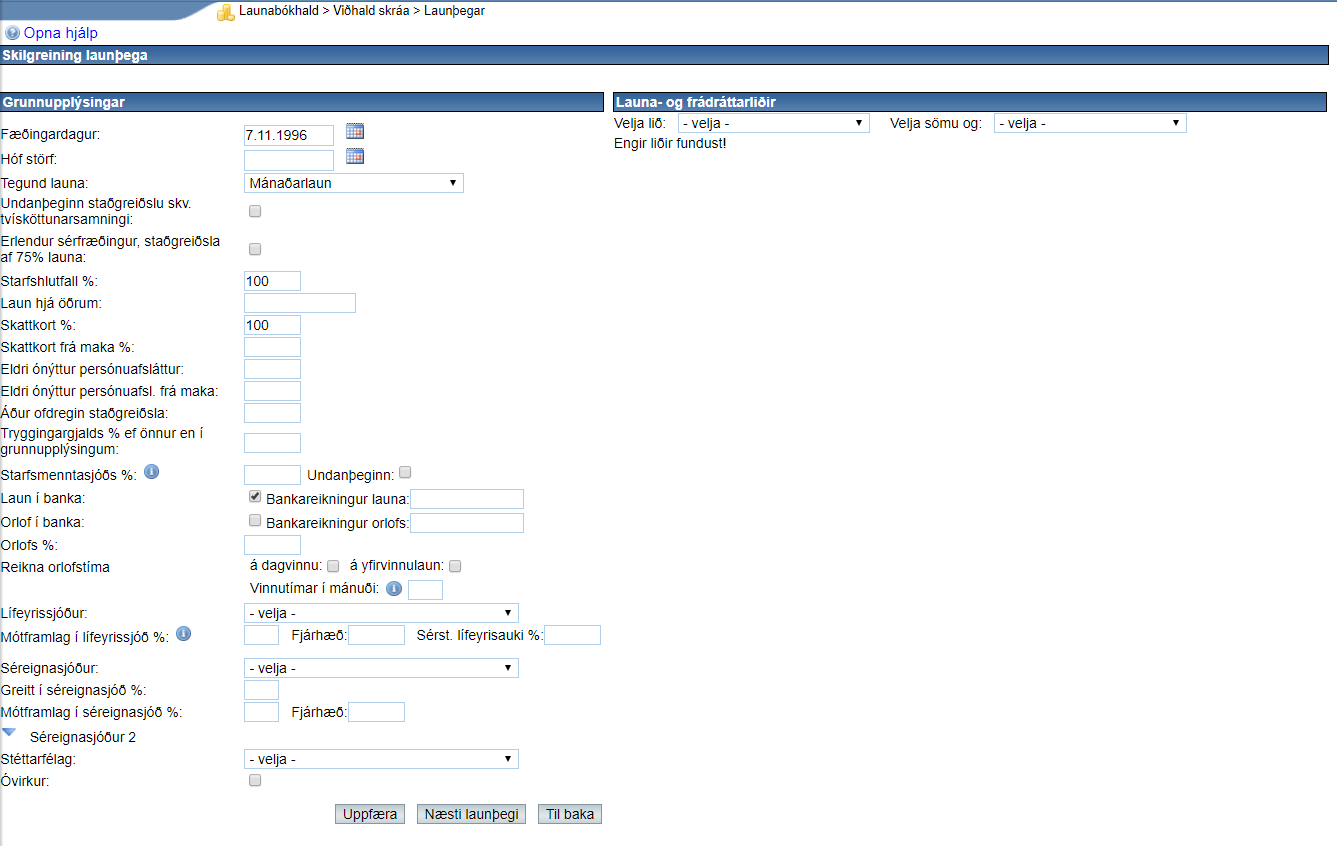1337x846 pixels.
Task: Open the Tegund launa dropdown
Action: pos(353,183)
